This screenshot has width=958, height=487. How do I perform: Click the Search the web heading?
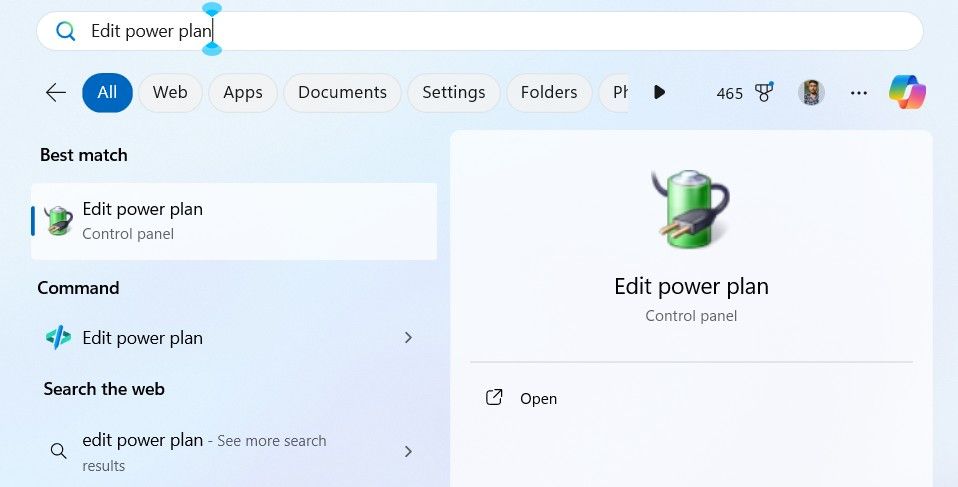(104, 389)
